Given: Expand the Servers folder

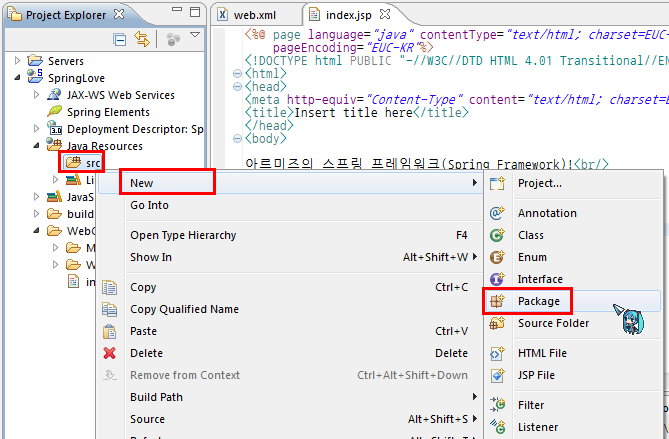Looking at the screenshot, I should coord(17,61).
